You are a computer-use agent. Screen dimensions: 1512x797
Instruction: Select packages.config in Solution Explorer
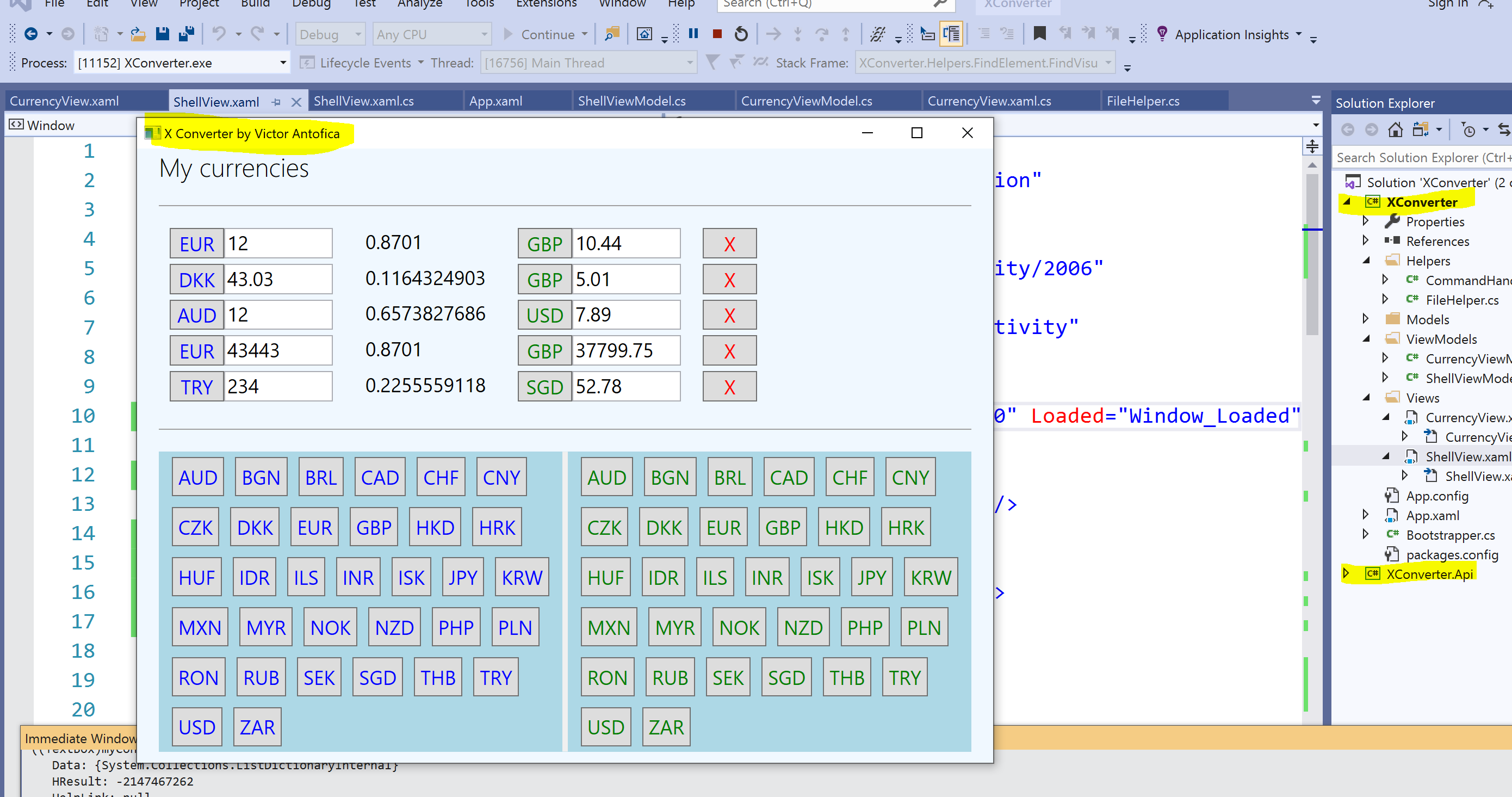pos(1452,554)
